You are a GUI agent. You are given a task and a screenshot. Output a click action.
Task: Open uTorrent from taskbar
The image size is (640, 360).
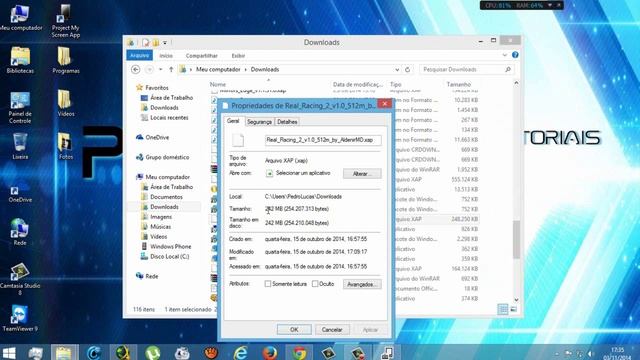click(153, 353)
